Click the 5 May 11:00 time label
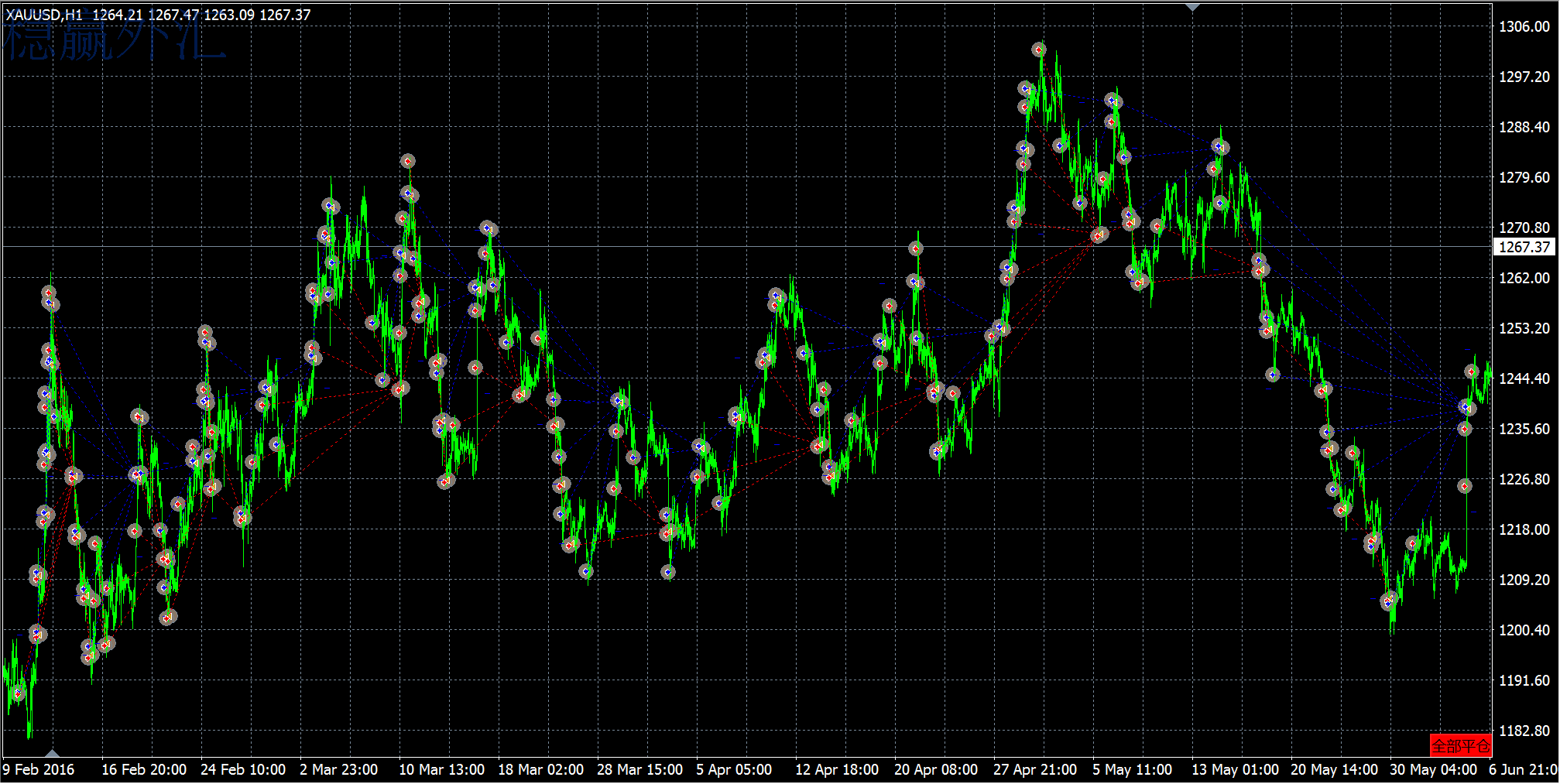 [x=1132, y=769]
